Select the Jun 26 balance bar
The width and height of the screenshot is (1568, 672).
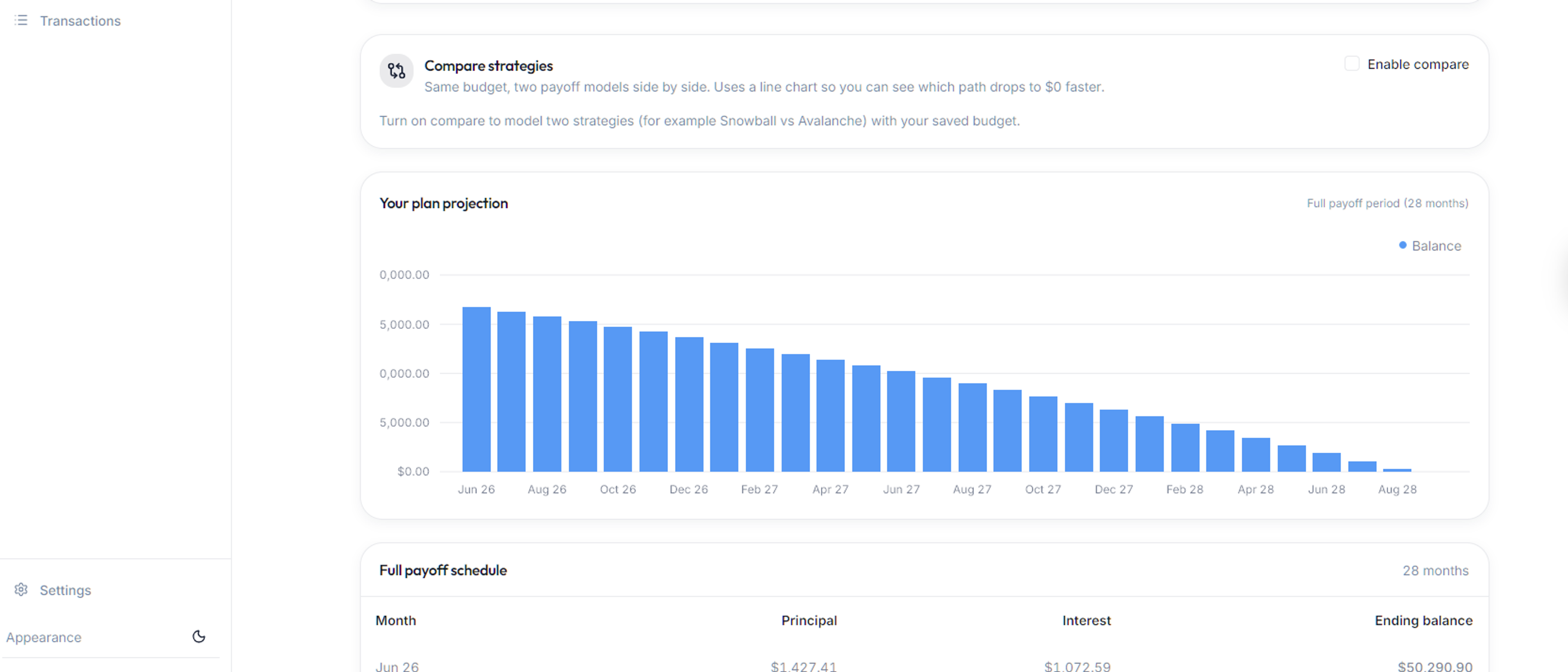tap(477, 389)
